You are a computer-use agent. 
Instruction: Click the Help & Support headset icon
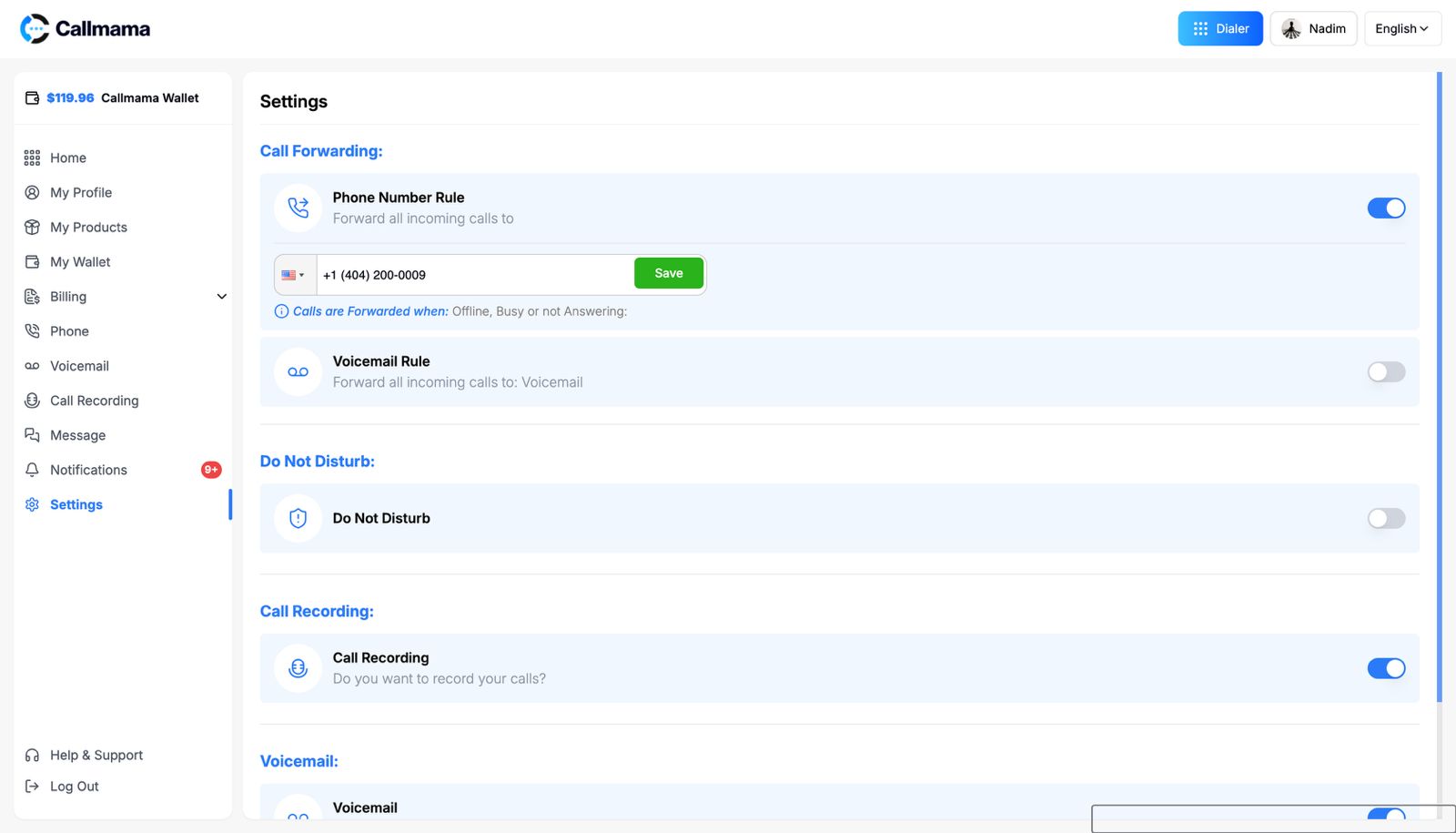point(32,755)
